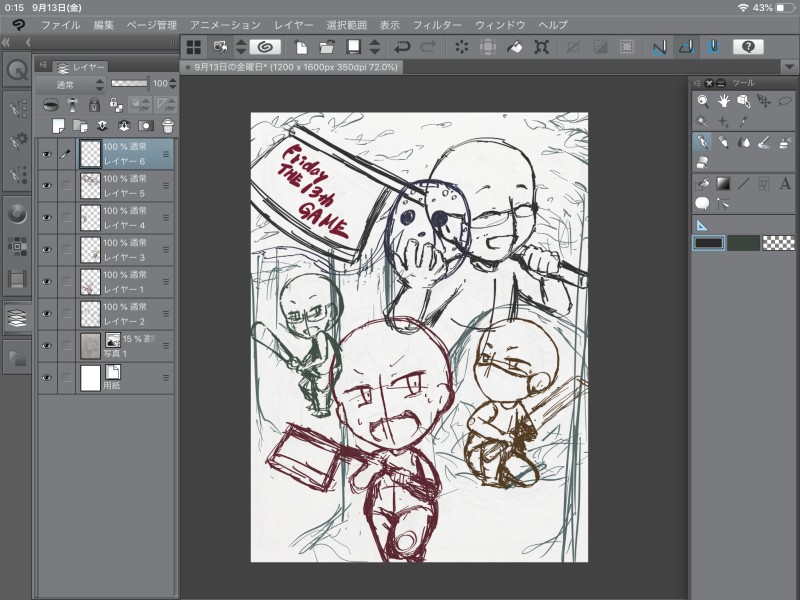Select the Zoom magnifier tool
Viewport: 800px width, 600px height.
point(703,101)
